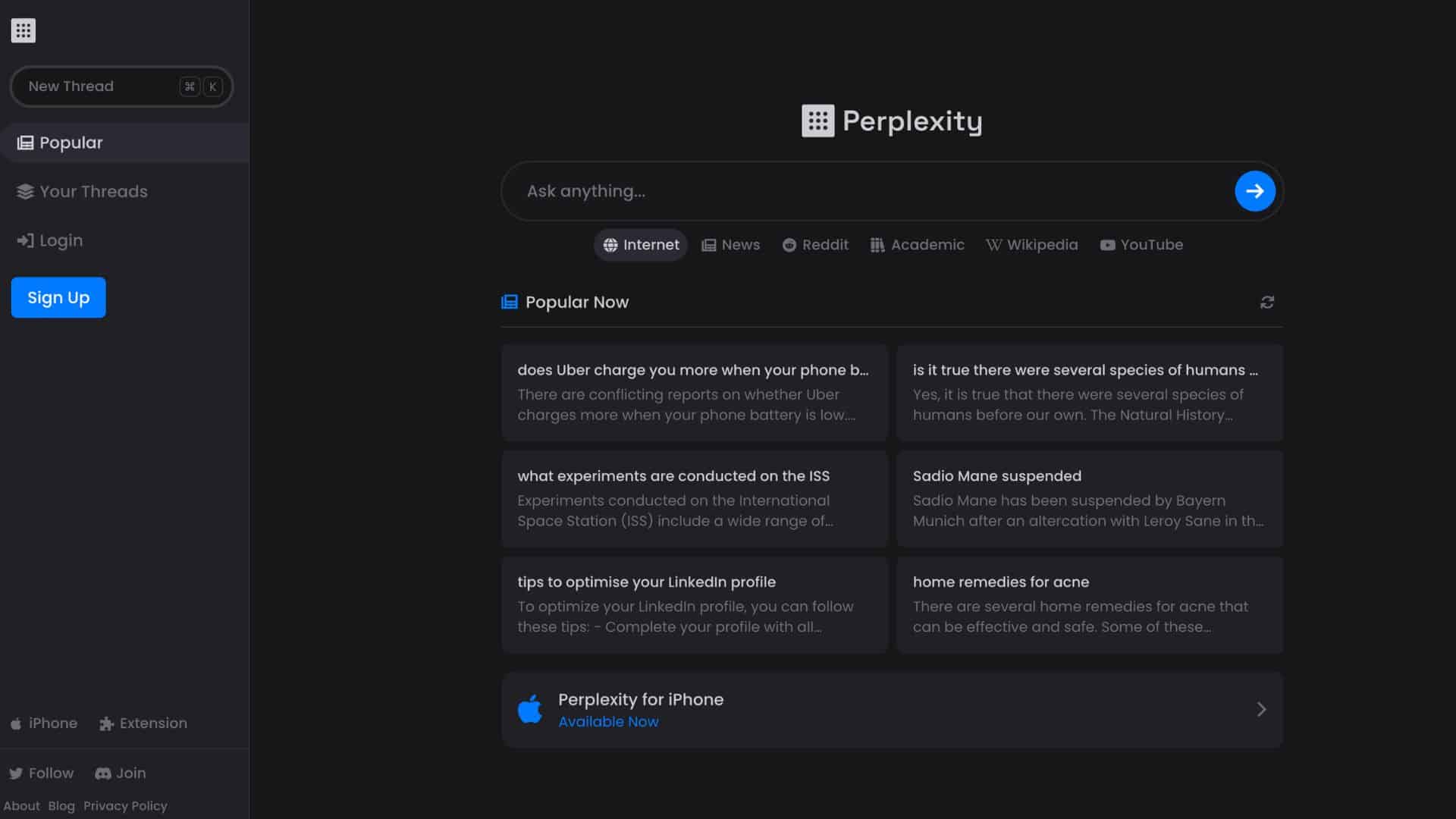
Task: Refresh the Popular Now list
Action: click(x=1267, y=303)
